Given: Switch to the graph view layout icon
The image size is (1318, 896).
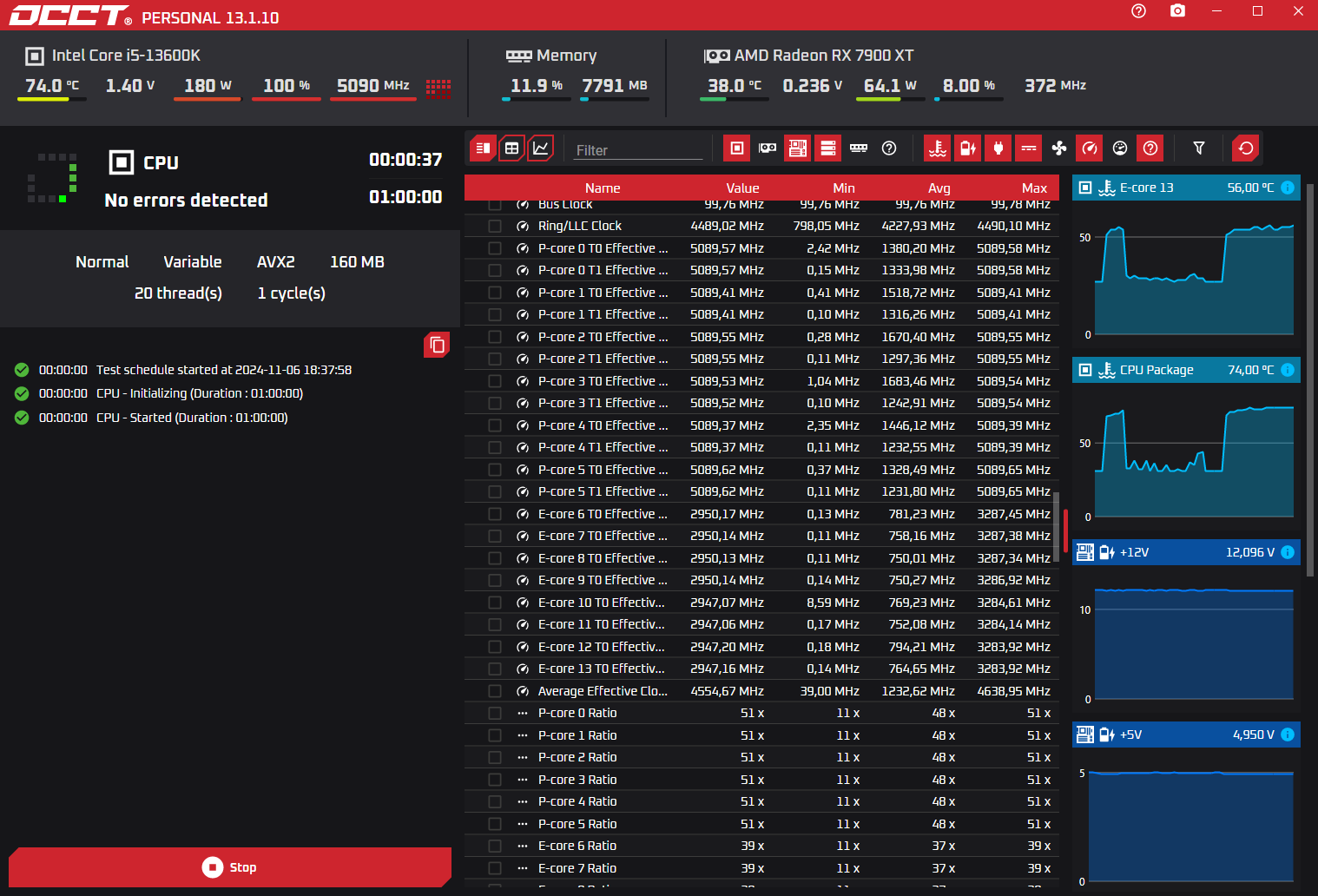Looking at the screenshot, I should (541, 148).
